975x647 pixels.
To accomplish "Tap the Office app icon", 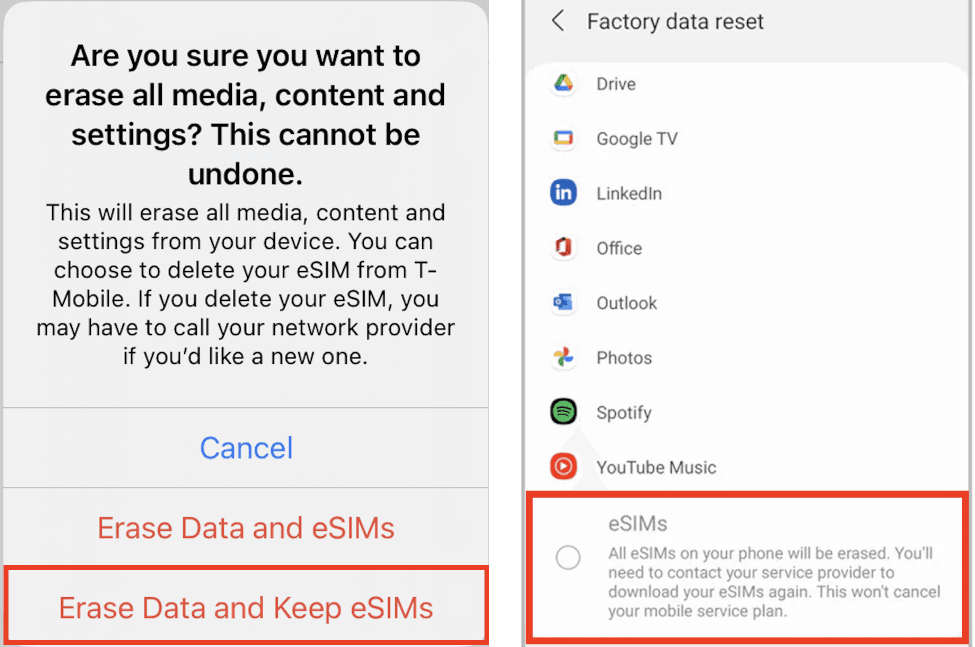I will pyautogui.click(x=563, y=247).
